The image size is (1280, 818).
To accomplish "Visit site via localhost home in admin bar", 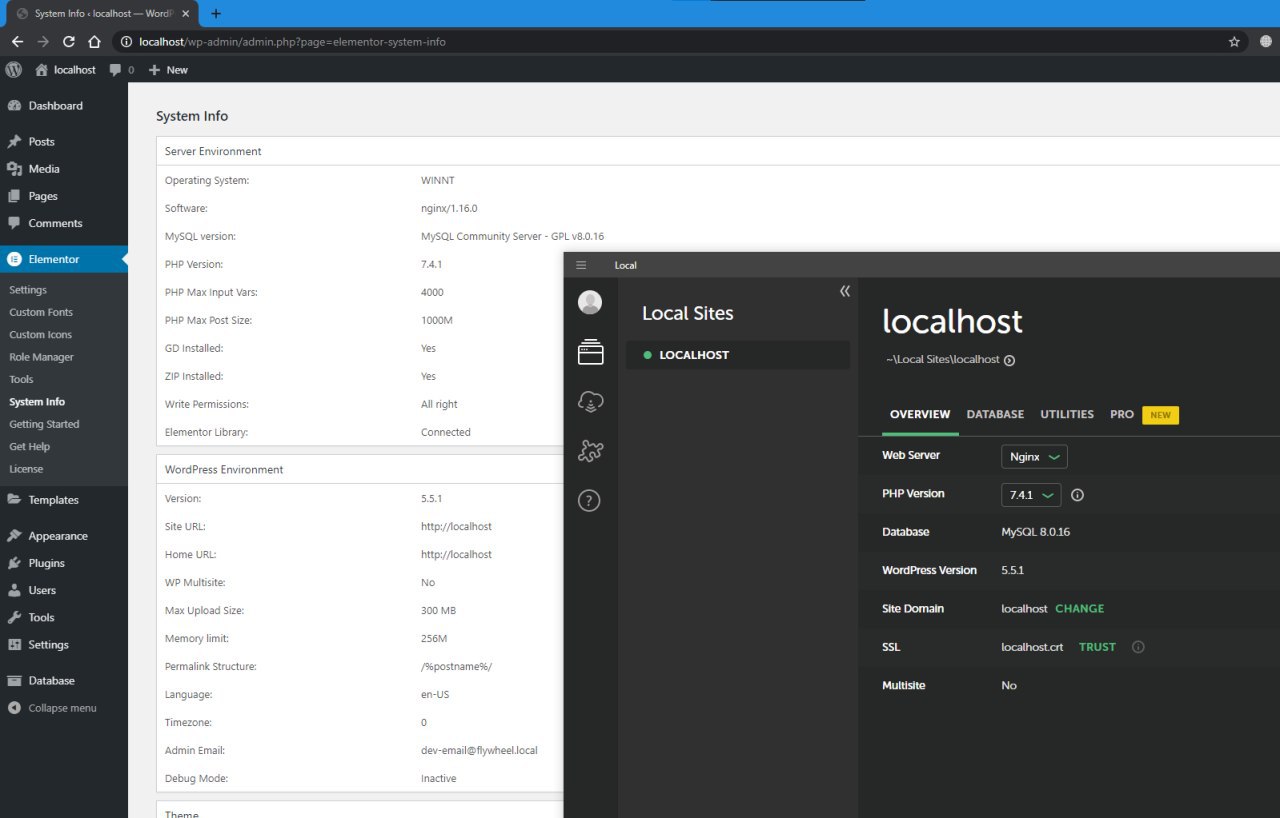I will (66, 70).
